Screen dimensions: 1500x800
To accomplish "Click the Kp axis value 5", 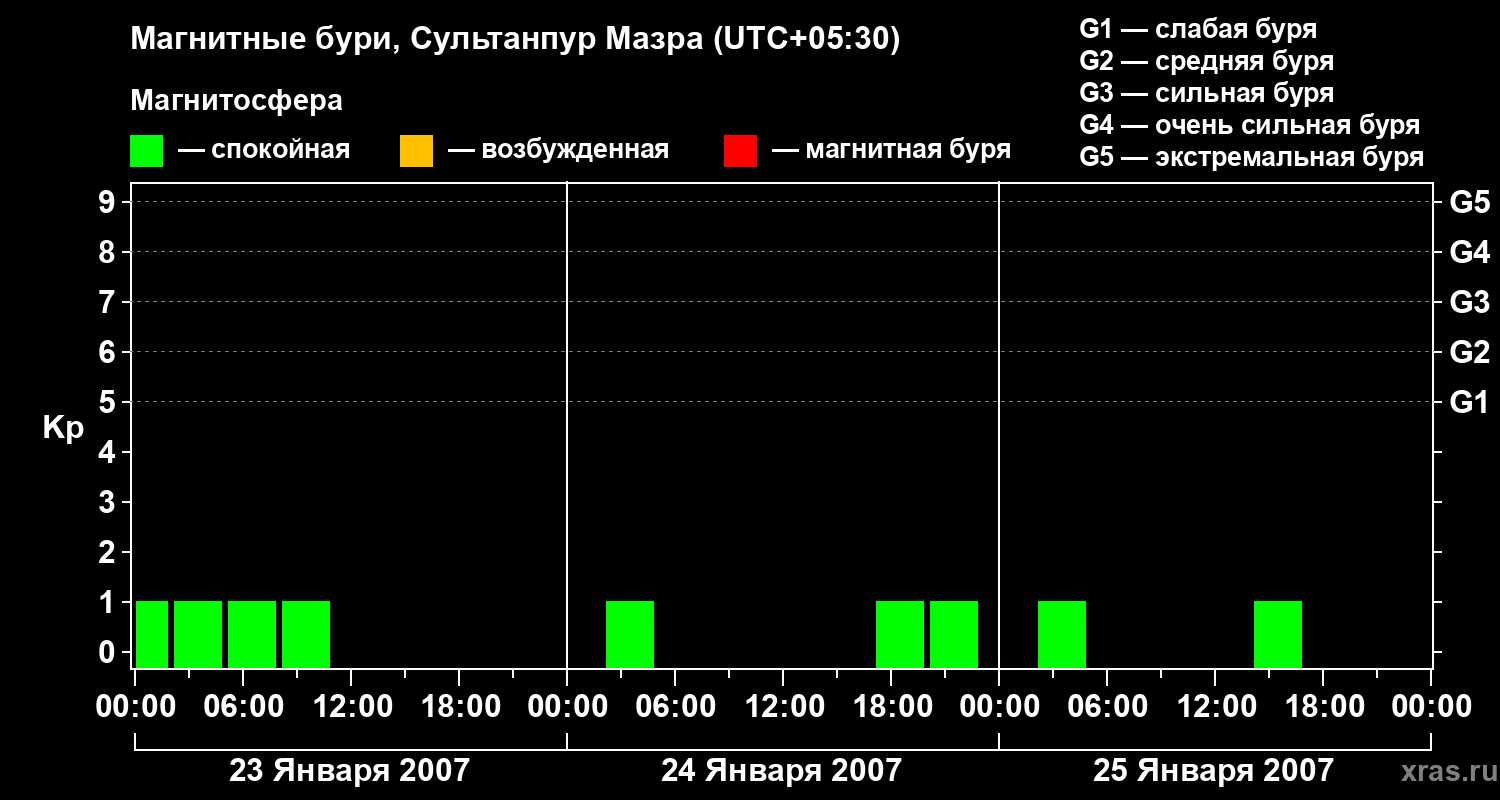I will tap(109, 402).
